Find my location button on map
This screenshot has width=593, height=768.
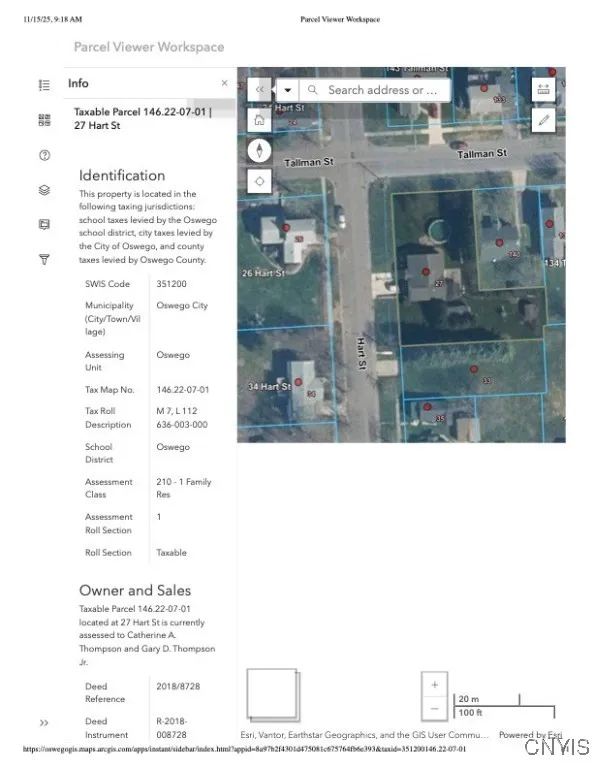pyautogui.click(x=259, y=181)
